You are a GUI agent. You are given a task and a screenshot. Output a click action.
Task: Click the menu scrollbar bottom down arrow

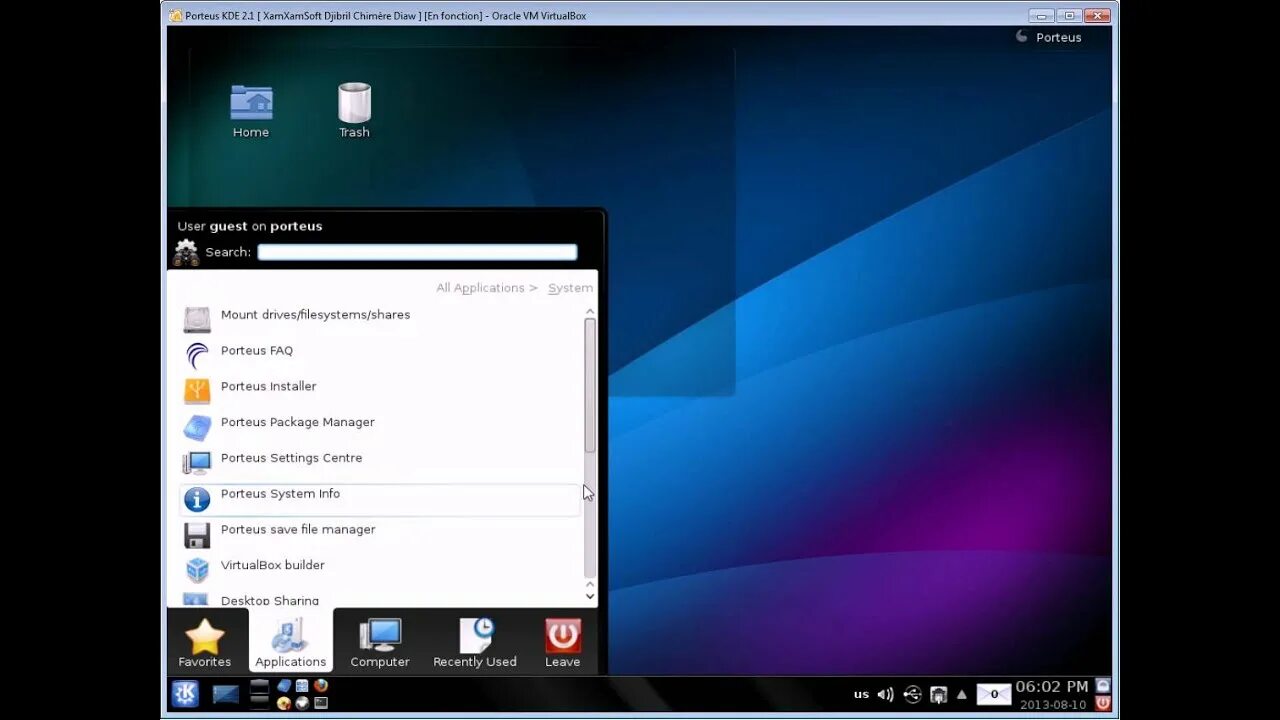tap(590, 597)
